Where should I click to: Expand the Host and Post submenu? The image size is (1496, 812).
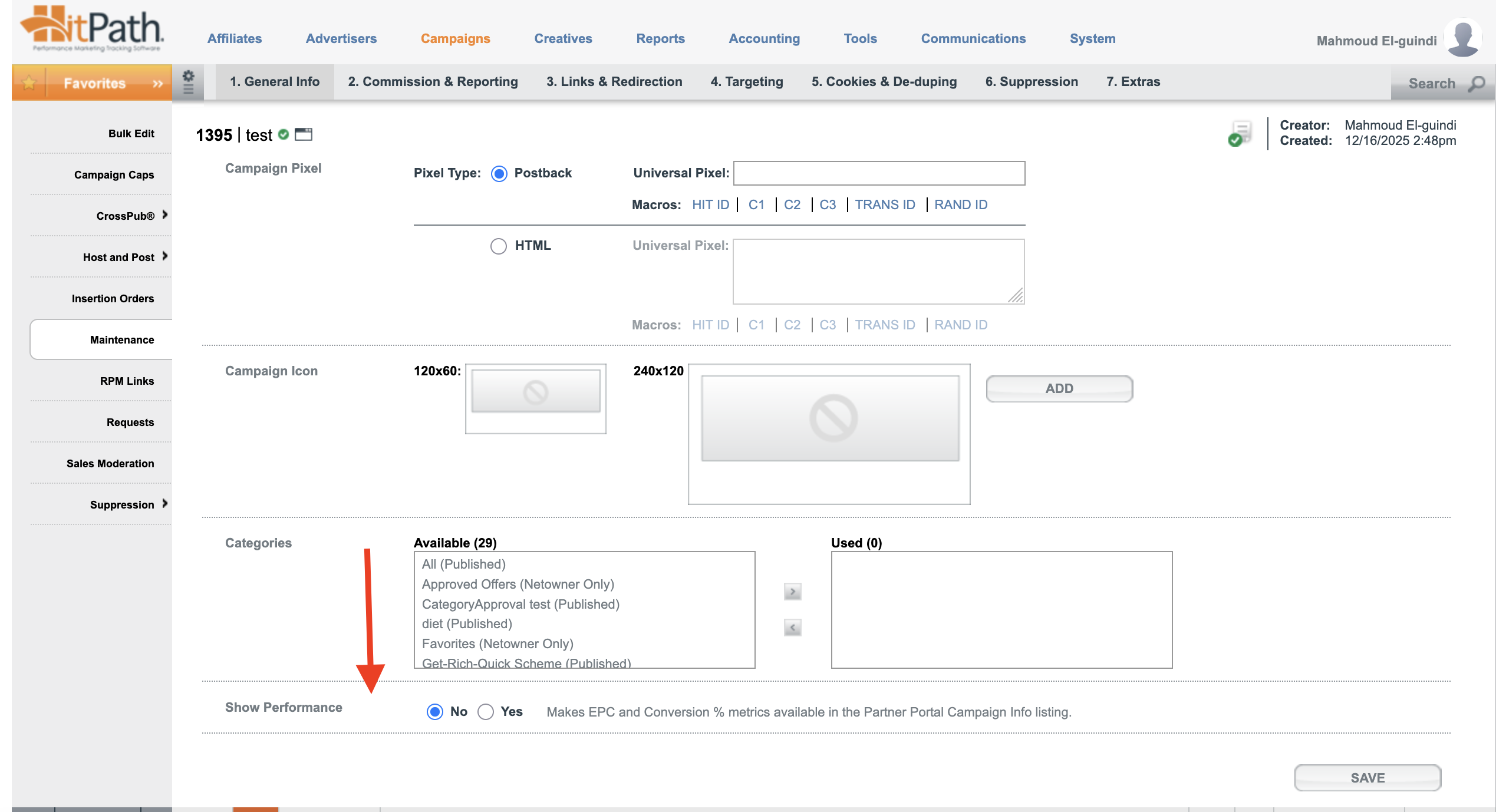click(x=165, y=256)
